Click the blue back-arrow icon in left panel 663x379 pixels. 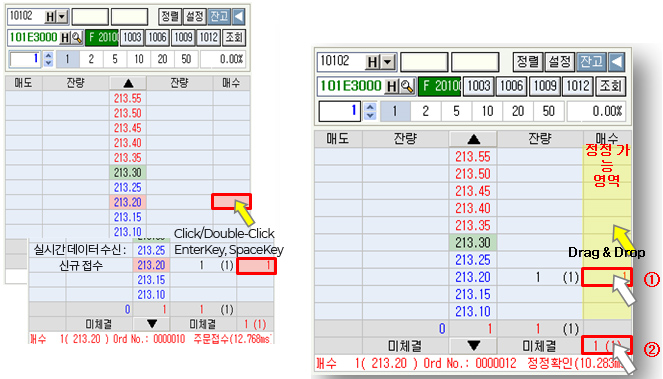point(239,16)
